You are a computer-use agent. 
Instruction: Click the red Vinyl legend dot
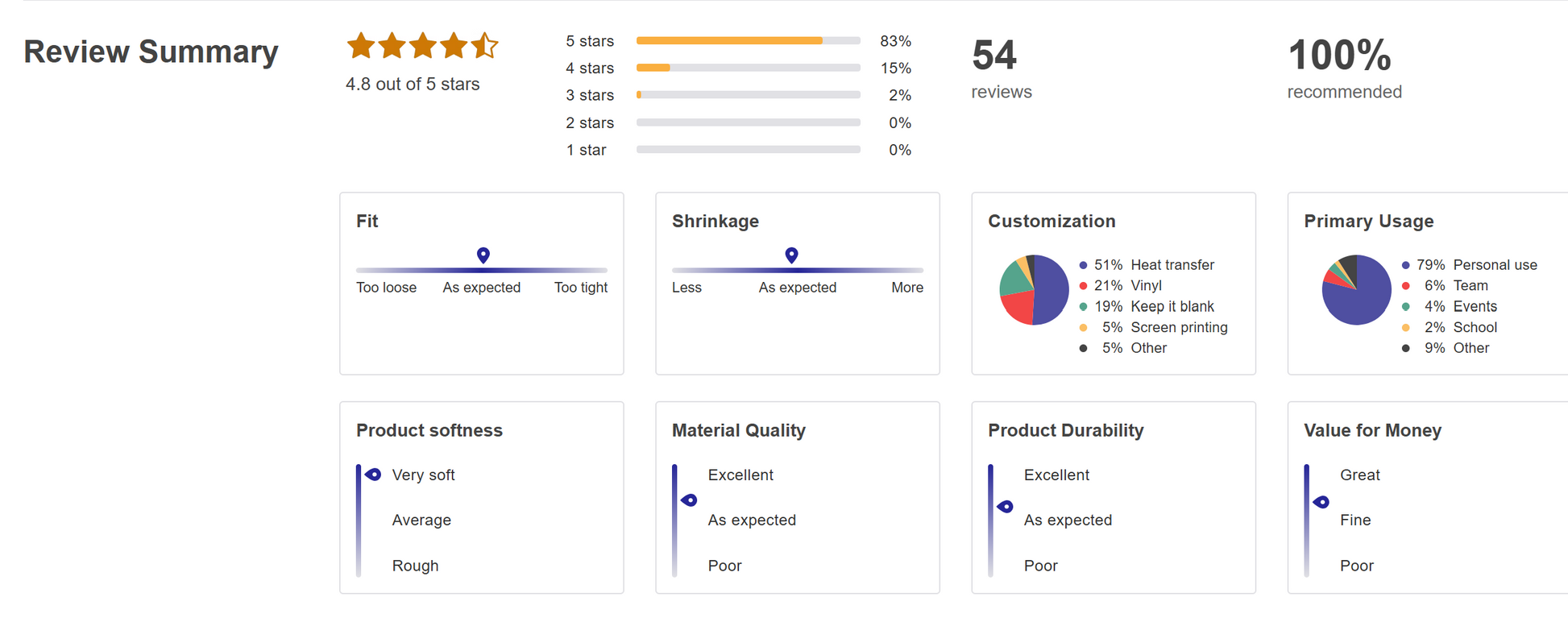[1083, 286]
